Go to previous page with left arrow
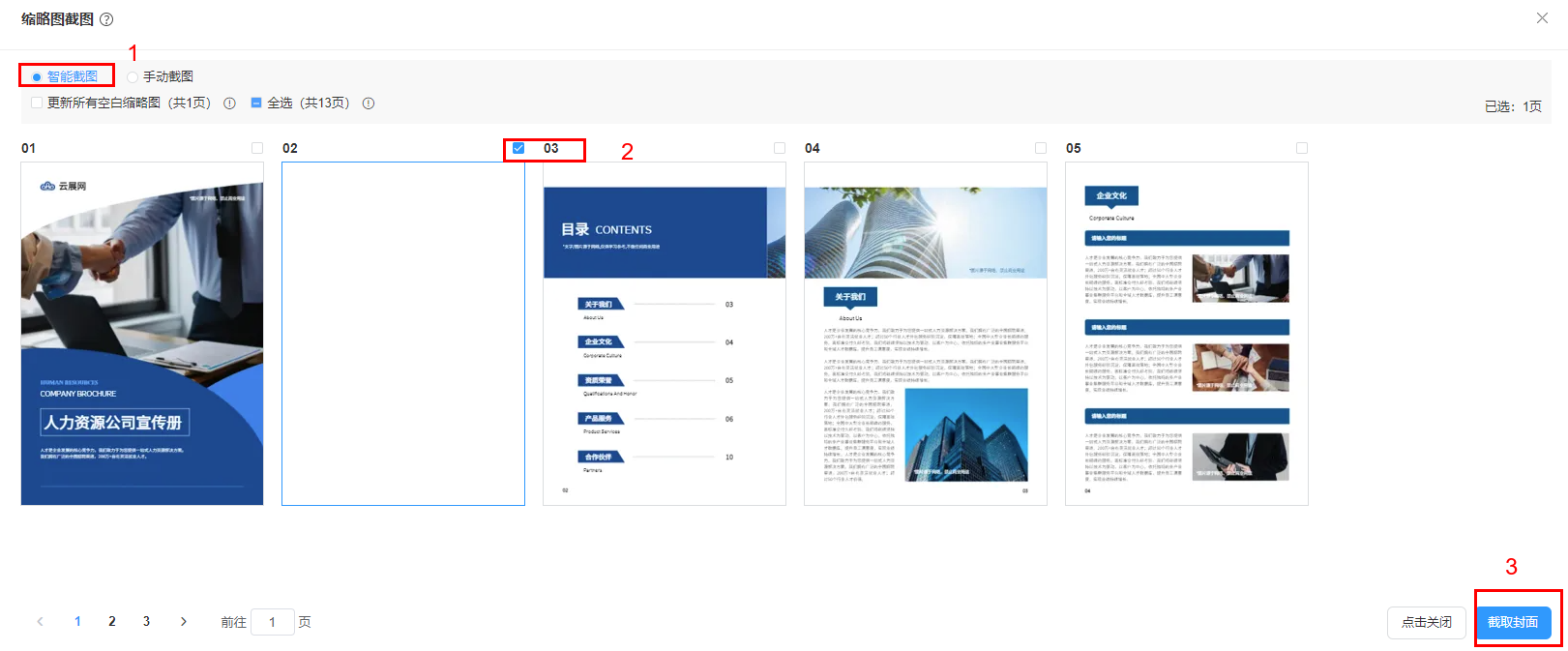This screenshot has height=651, width=1568. [40, 622]
